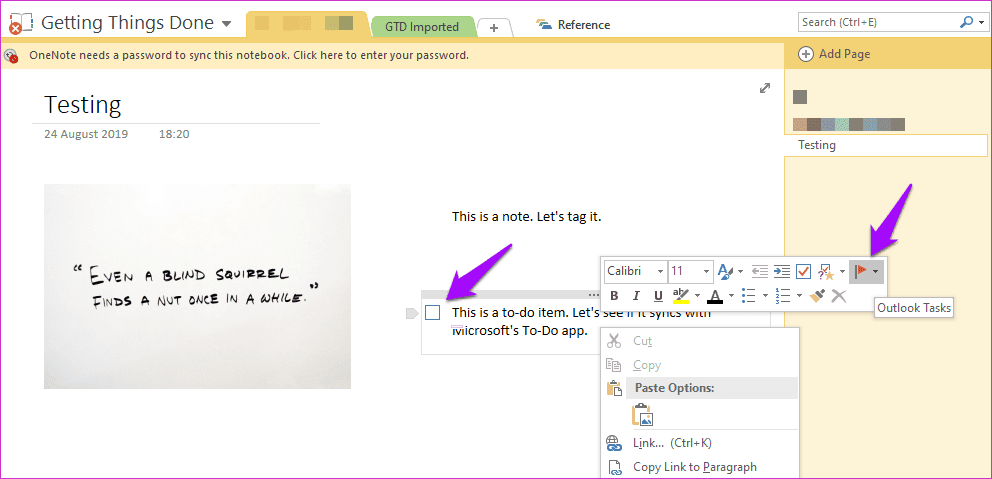Click the search magnifier icon
This screenshot has height=479, width=992.
coord(965,22)
